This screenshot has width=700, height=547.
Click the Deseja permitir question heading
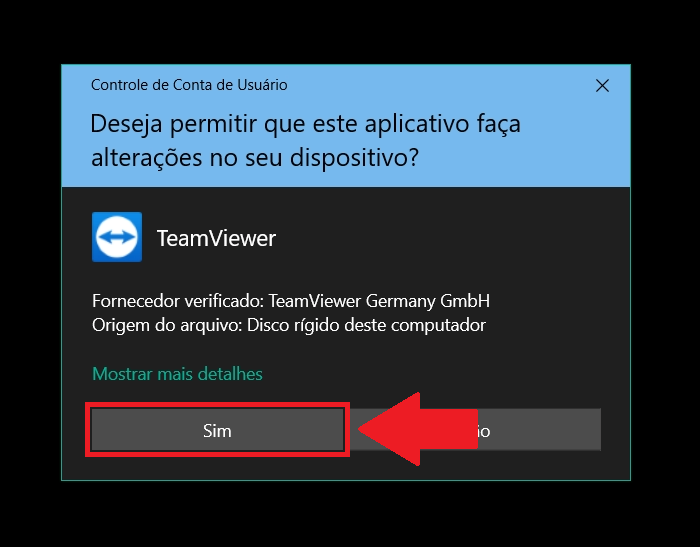pos(305,140)
